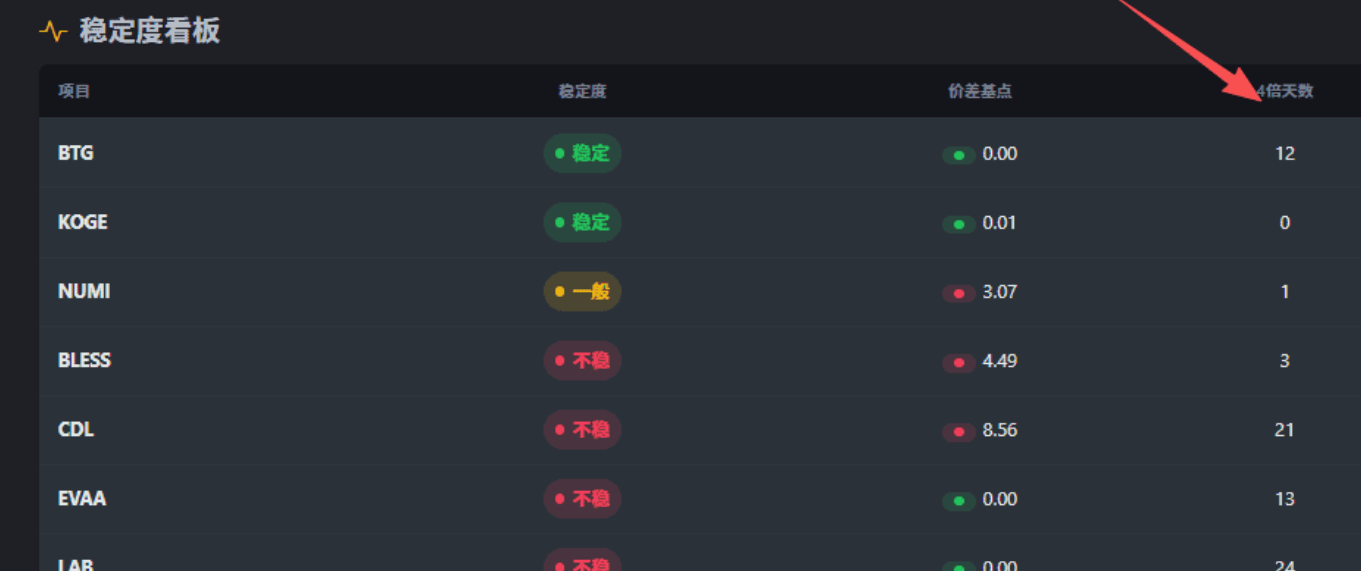
Task: Select the BTG project name
Action: tap(76, 154)
